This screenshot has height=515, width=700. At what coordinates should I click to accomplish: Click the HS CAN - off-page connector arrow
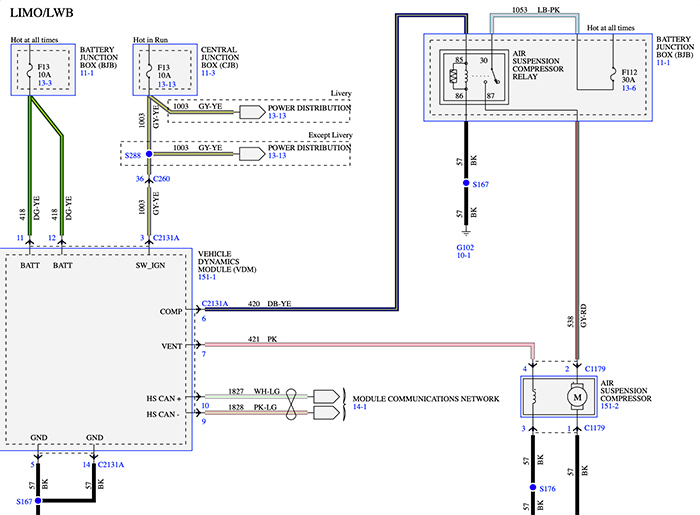pos(326,413)
